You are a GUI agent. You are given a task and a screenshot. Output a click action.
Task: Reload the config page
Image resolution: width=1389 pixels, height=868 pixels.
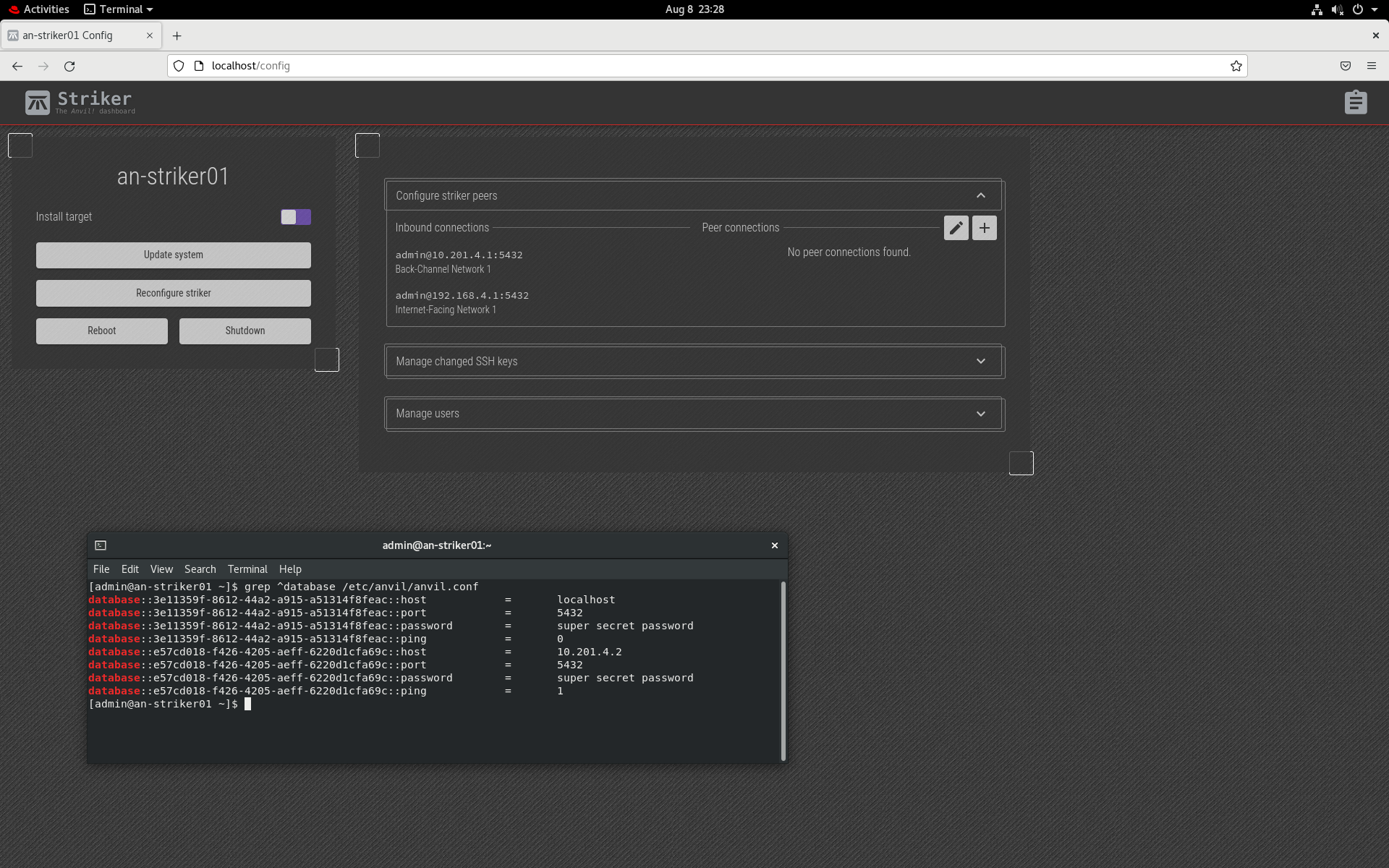[x=69, y=66]
